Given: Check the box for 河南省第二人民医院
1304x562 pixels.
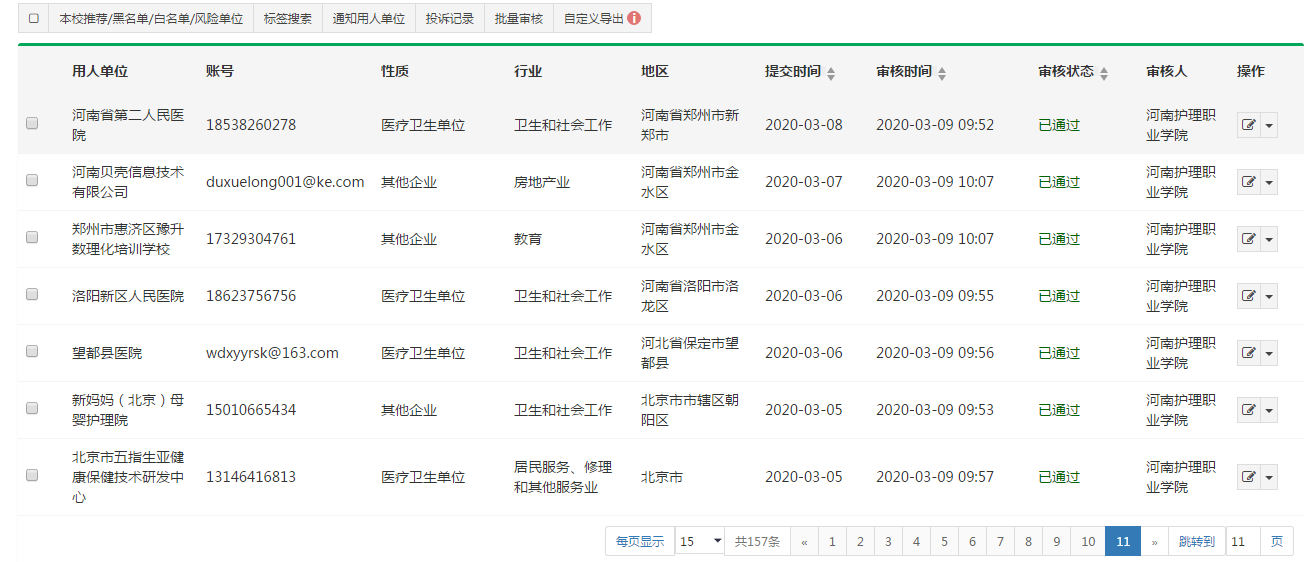Looking at the screenshot, I should pyautogui.click(x=32, y=124).
